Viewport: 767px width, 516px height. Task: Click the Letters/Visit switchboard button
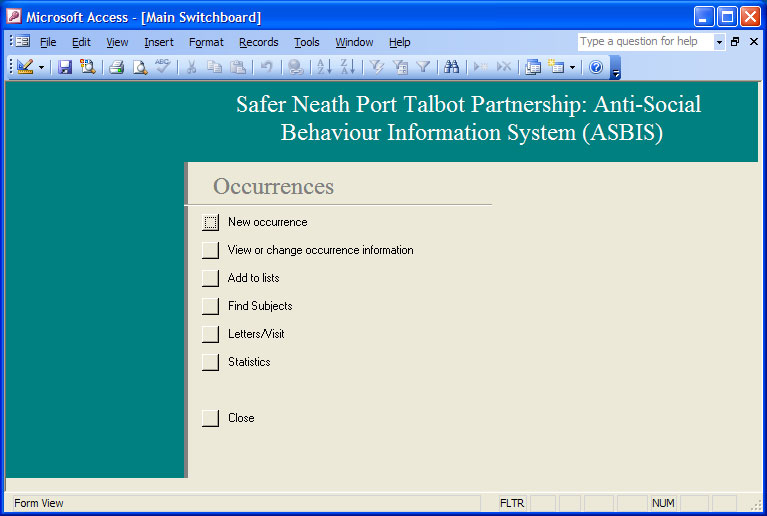[210, 334]
